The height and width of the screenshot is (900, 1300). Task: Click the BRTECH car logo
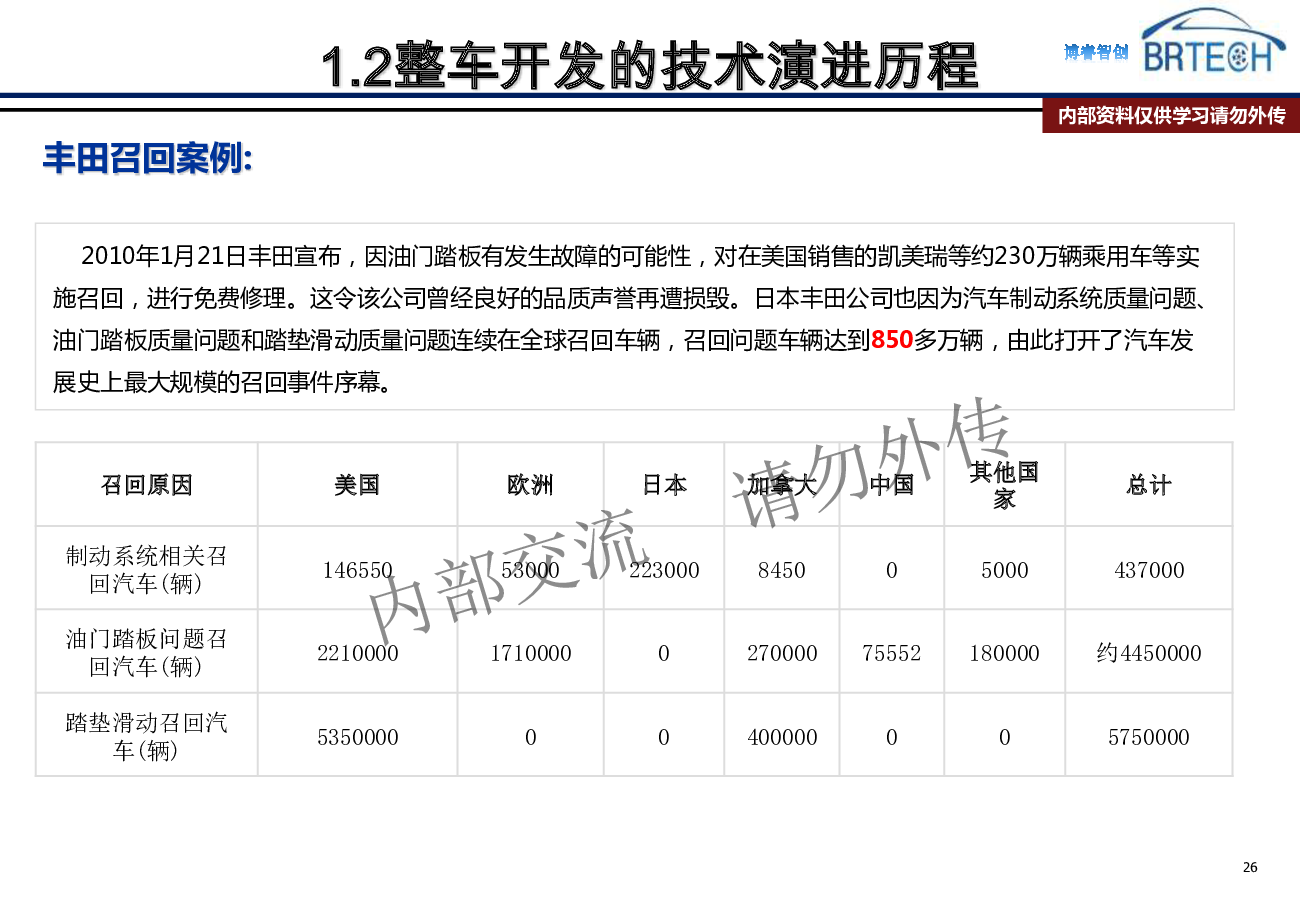pyautogui.click(x=1213, y=41)
